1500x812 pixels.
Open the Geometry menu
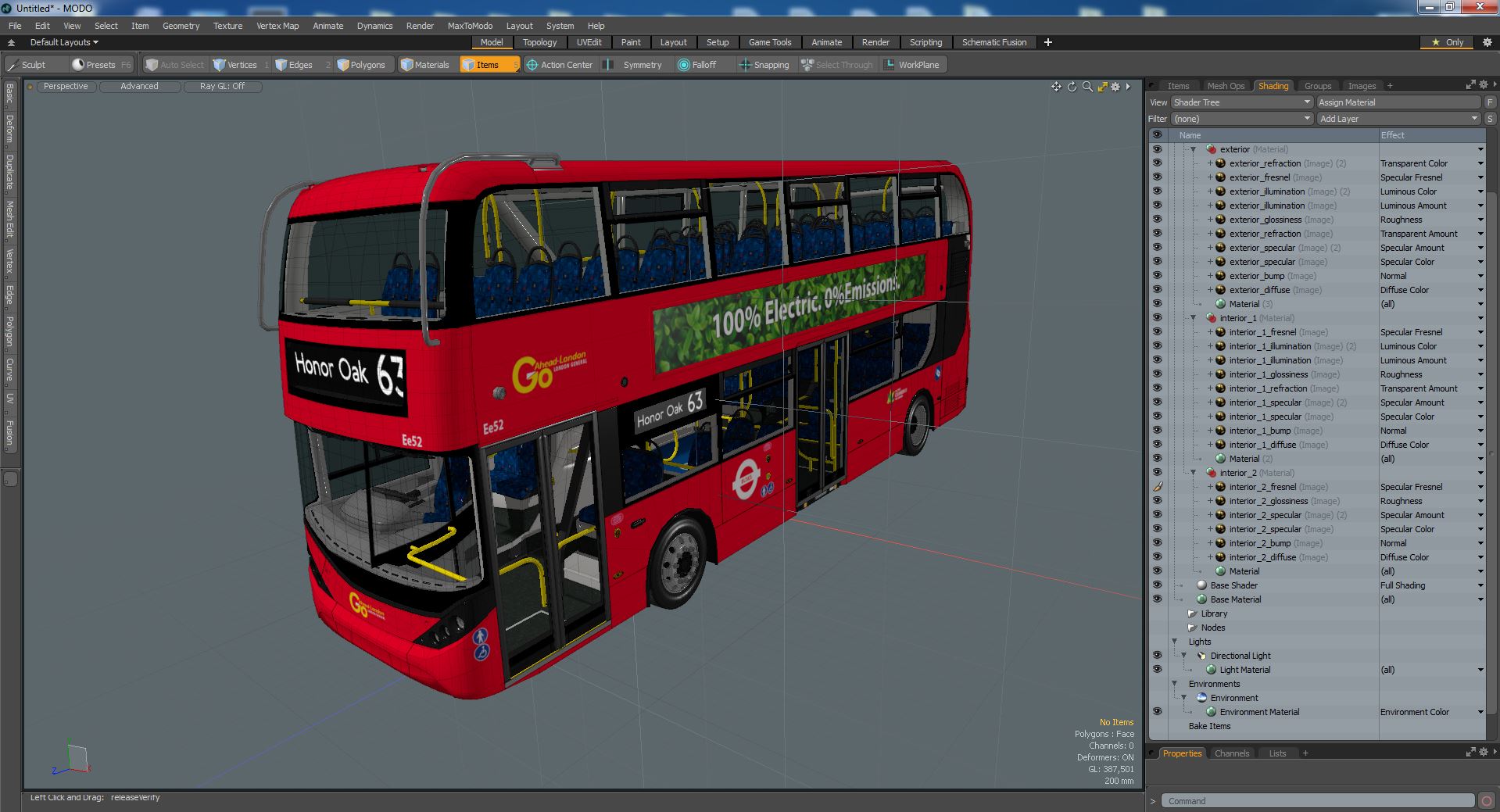click(181, 26)
